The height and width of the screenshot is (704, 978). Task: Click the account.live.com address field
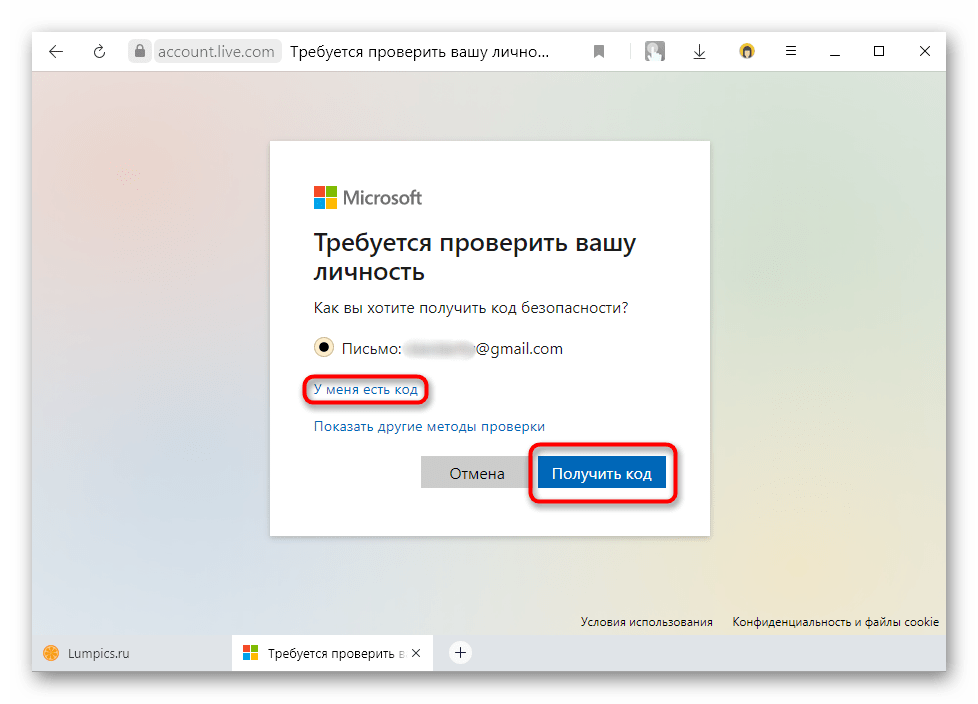tap(216, 52)
